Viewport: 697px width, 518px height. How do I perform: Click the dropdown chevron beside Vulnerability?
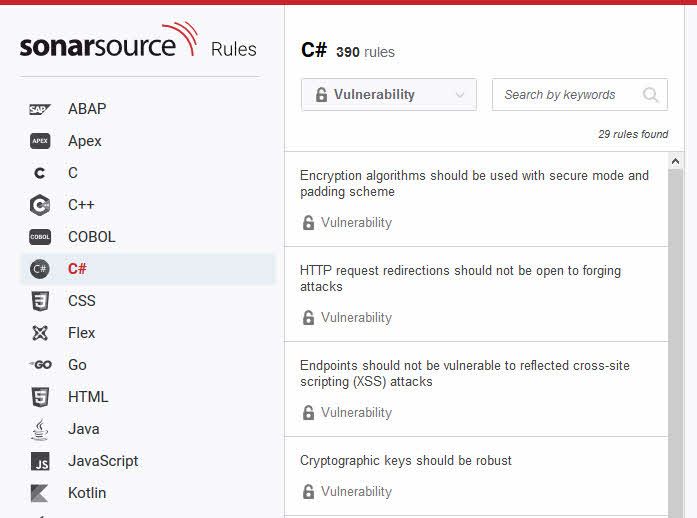tap(460, 95)
